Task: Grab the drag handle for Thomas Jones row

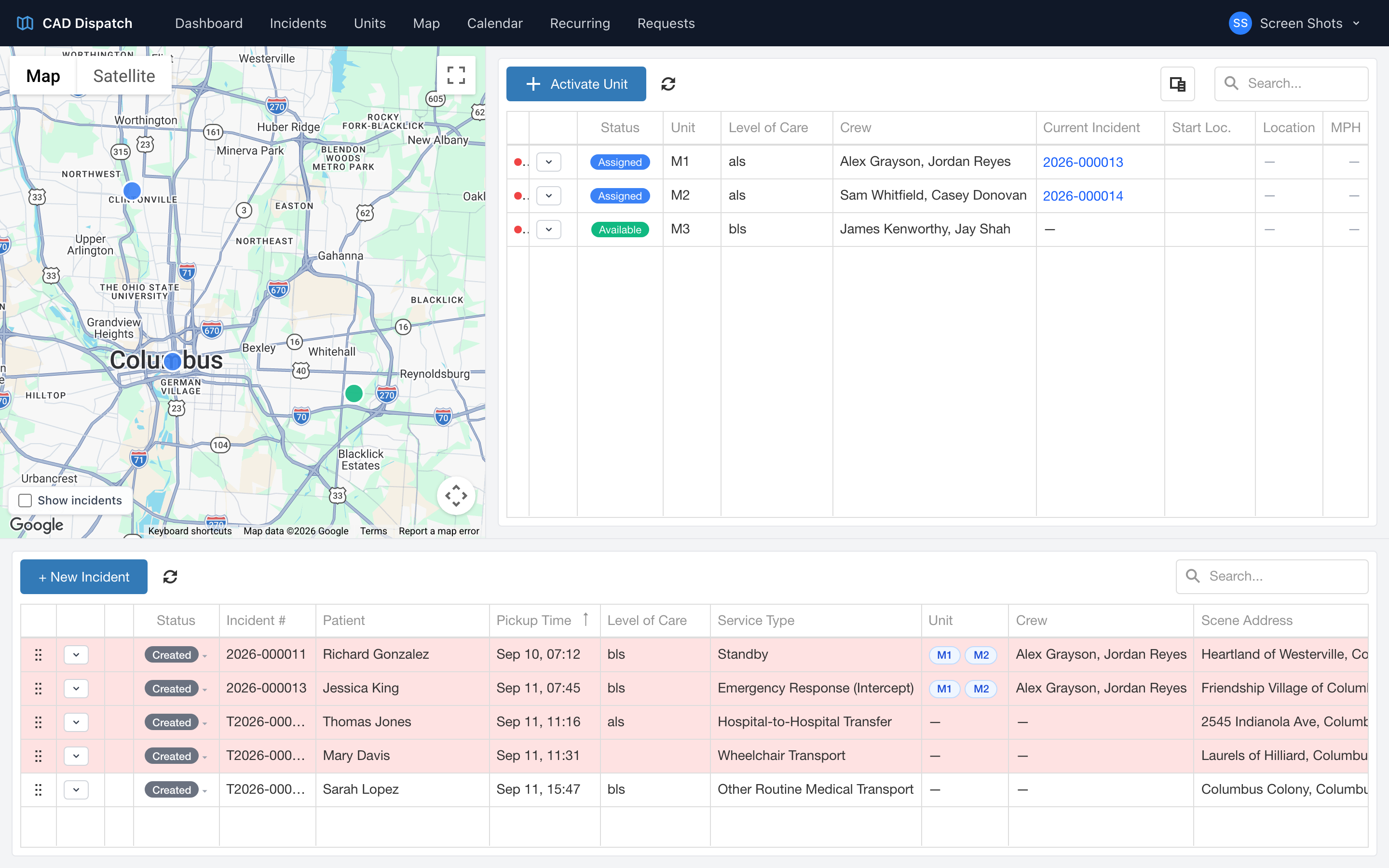Action: point(39,722)
